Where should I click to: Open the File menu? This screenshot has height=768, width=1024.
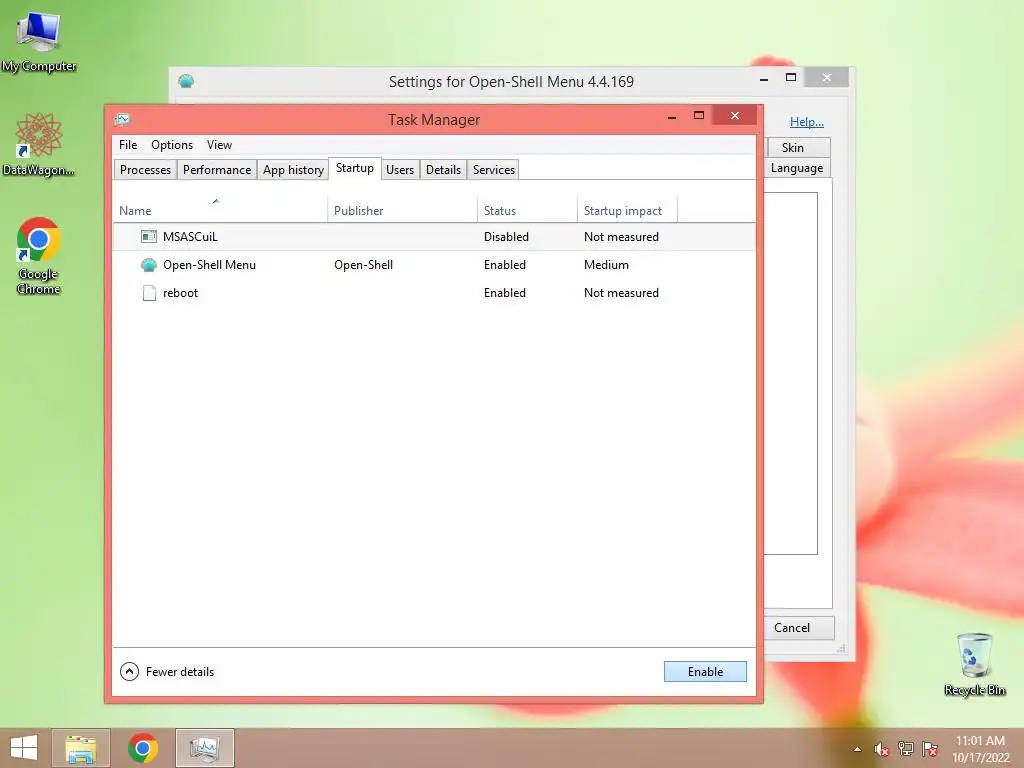click(128, 145)
